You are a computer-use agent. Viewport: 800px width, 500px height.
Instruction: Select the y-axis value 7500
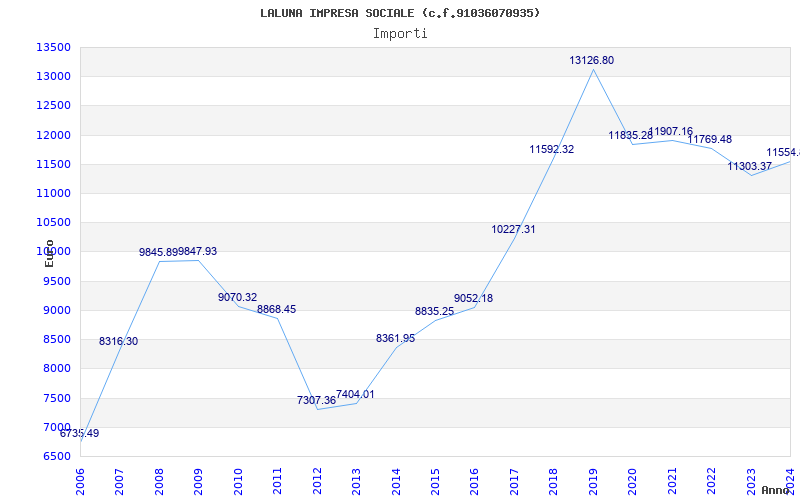56,398
